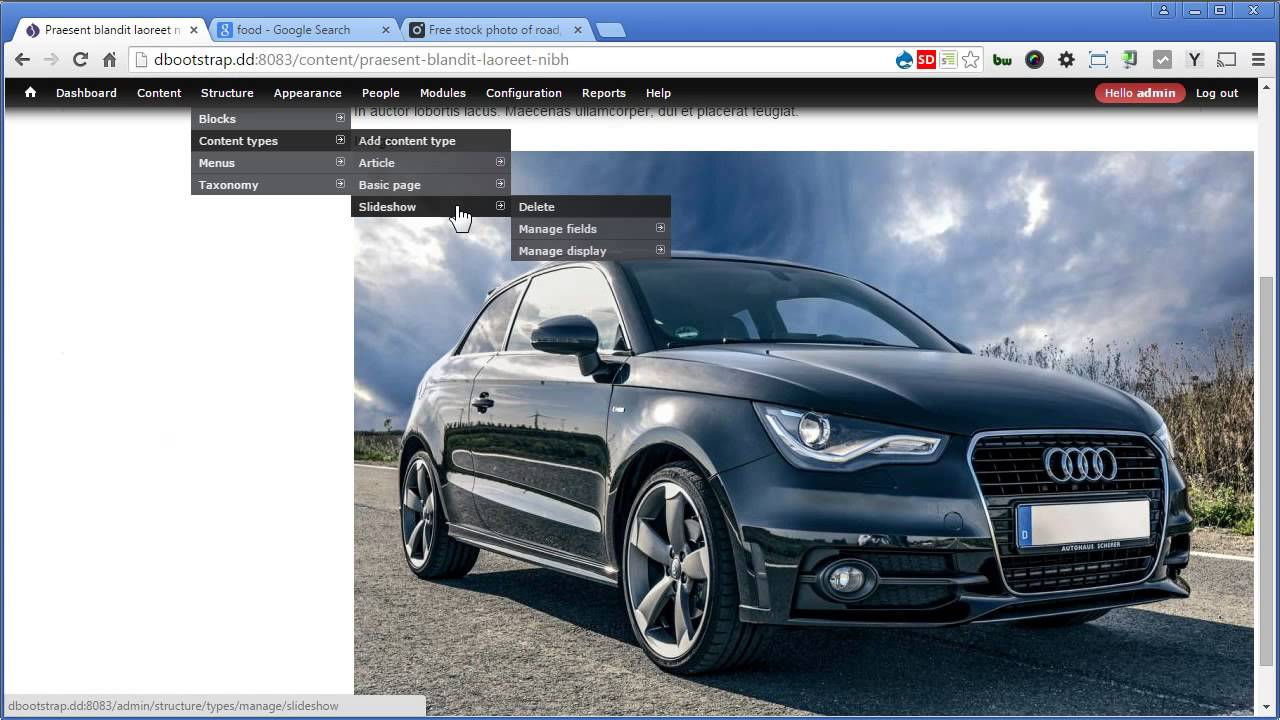The image size is (1280, 720).
Task: Open the Dashboard admin menu
Action: 86,93
